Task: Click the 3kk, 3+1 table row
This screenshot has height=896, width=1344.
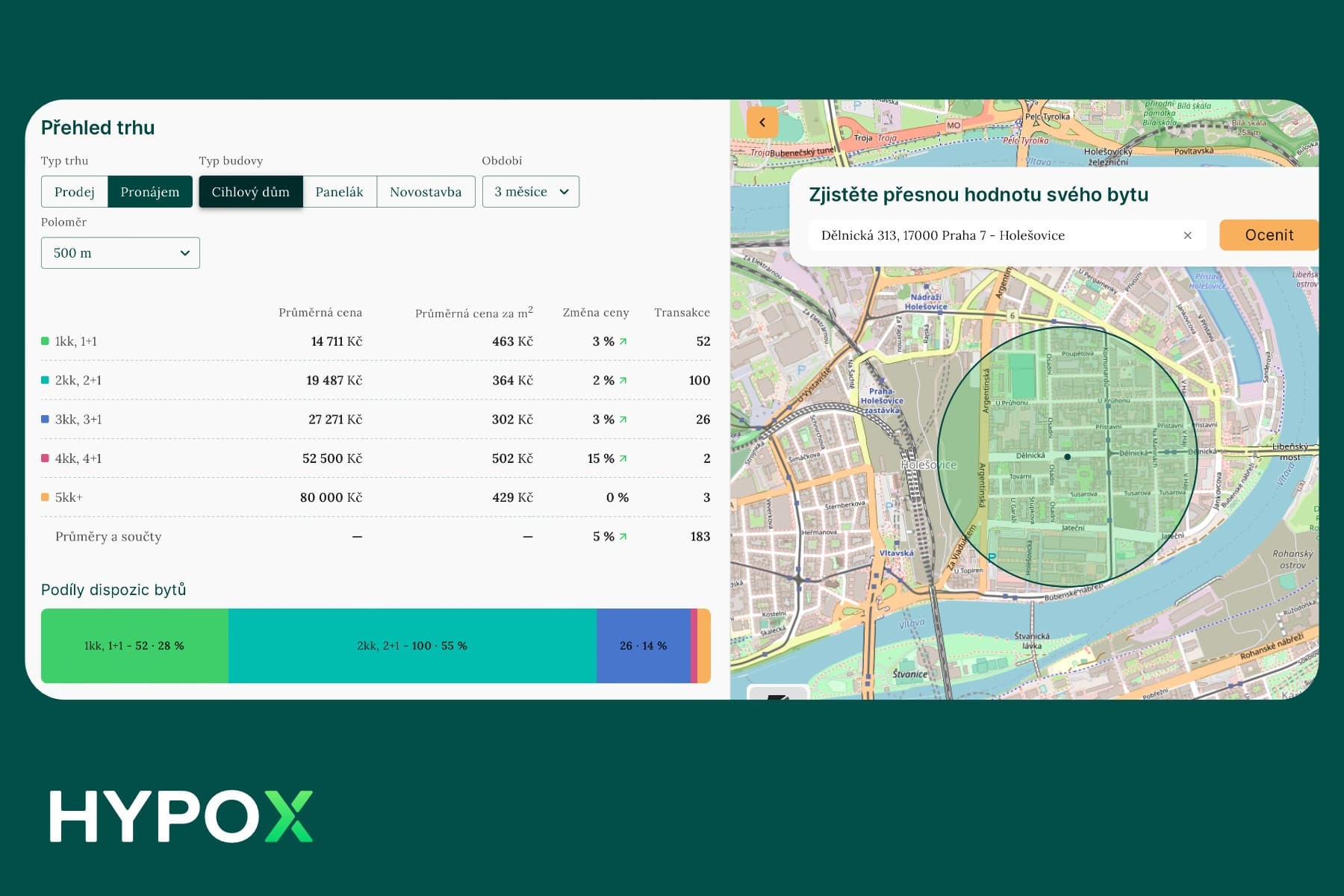Action: click(x=375, y=420)
